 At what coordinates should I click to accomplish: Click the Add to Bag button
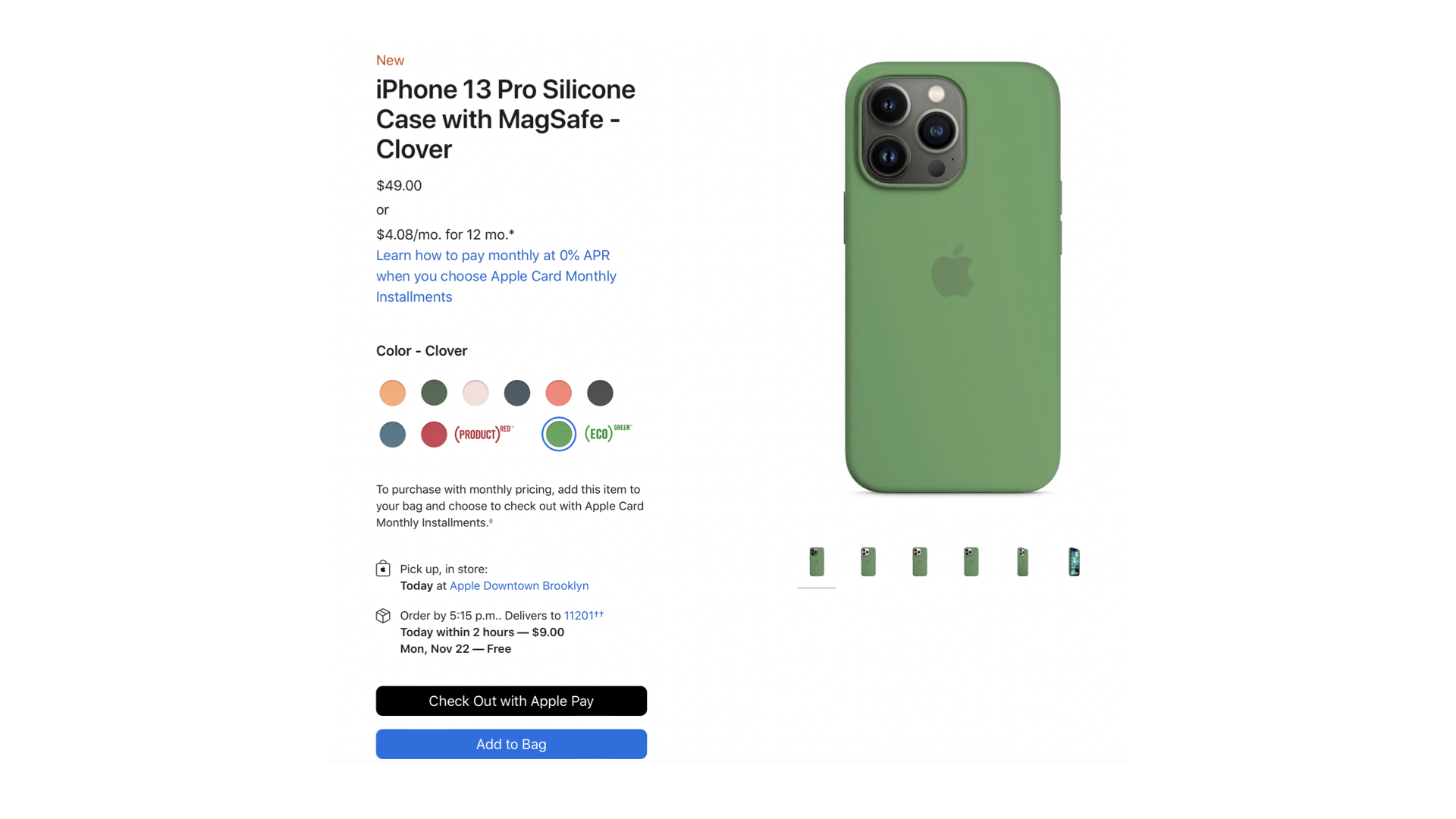[x=511, y=744]
